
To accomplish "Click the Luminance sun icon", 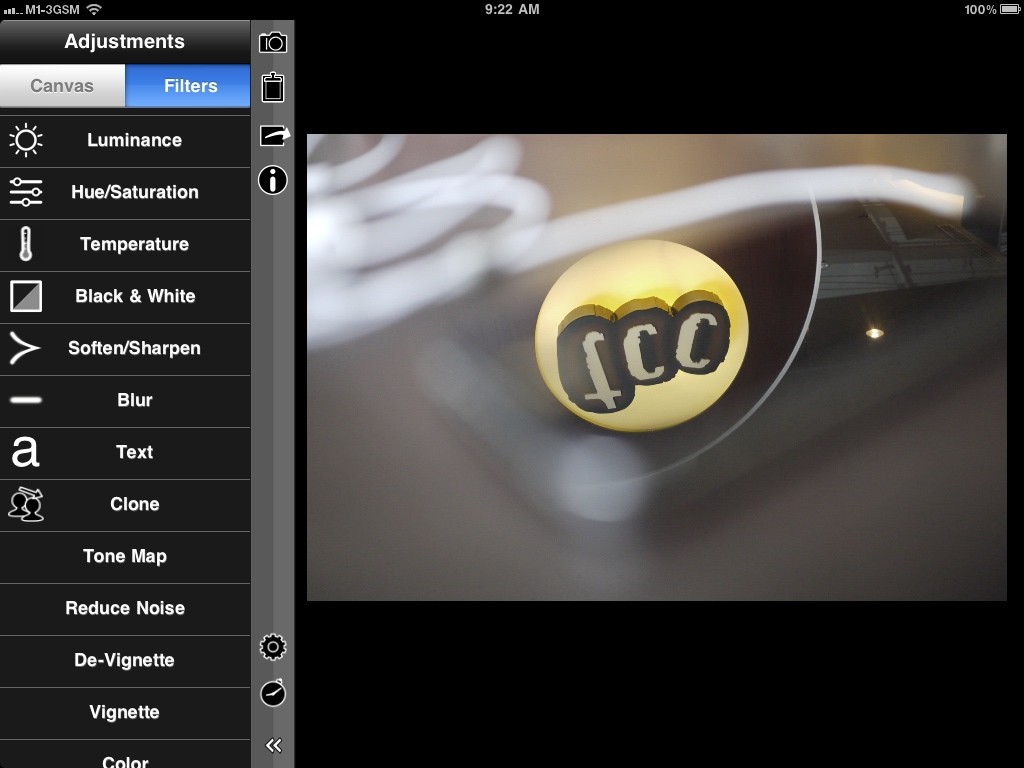I will pos(26,140).
